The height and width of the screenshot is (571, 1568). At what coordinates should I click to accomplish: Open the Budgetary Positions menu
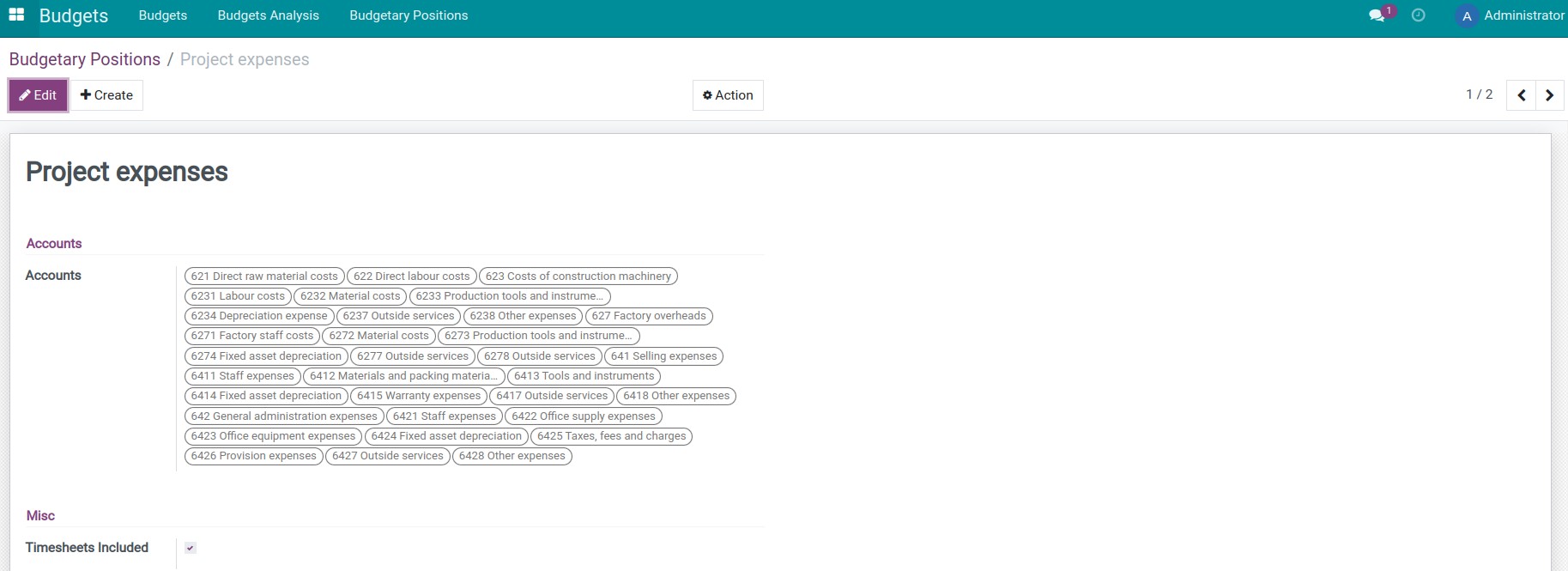[x=409, y=15]
